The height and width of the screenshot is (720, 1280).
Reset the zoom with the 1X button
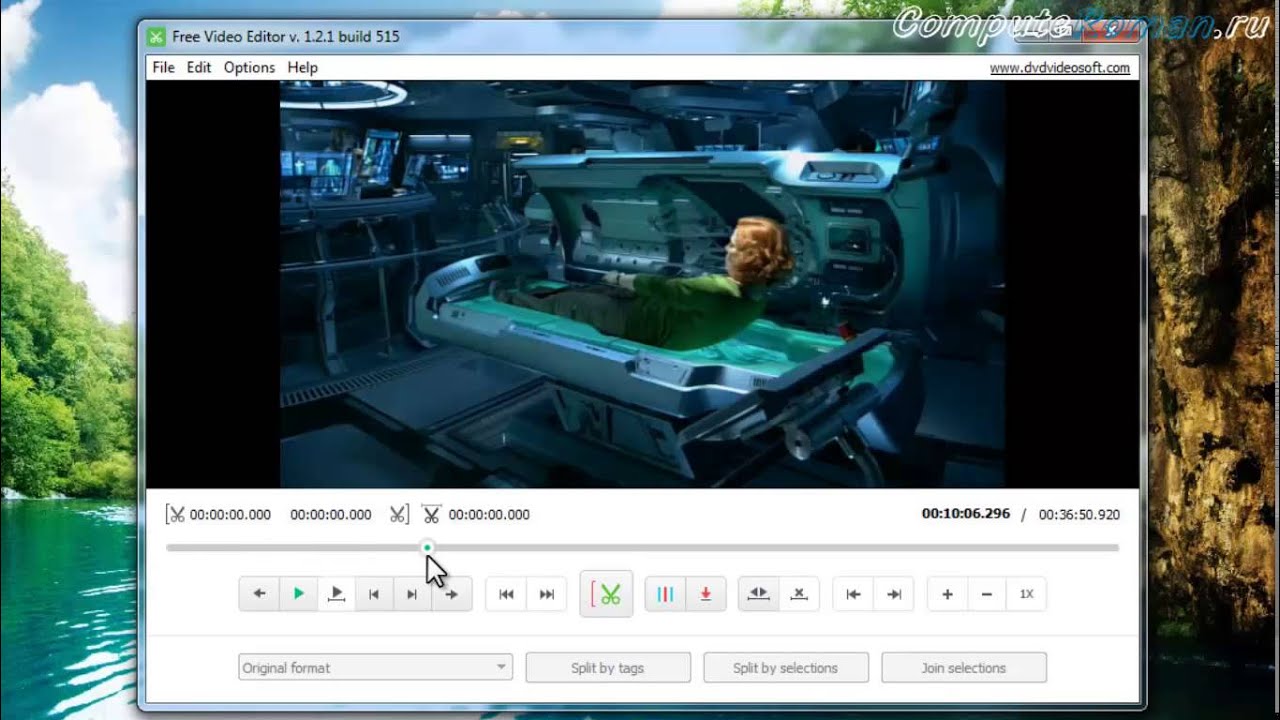pos(1026,594)
